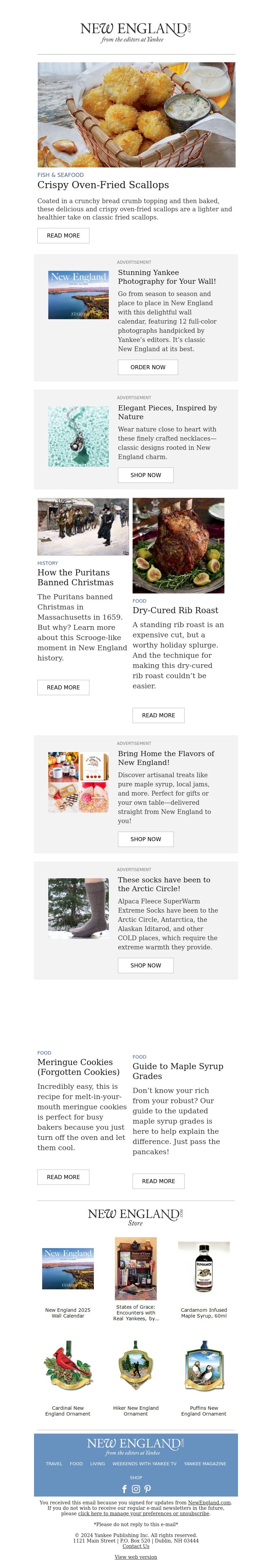
Task: Open the TRAVEL footer menu item
Action: [x=54, y=1463]
